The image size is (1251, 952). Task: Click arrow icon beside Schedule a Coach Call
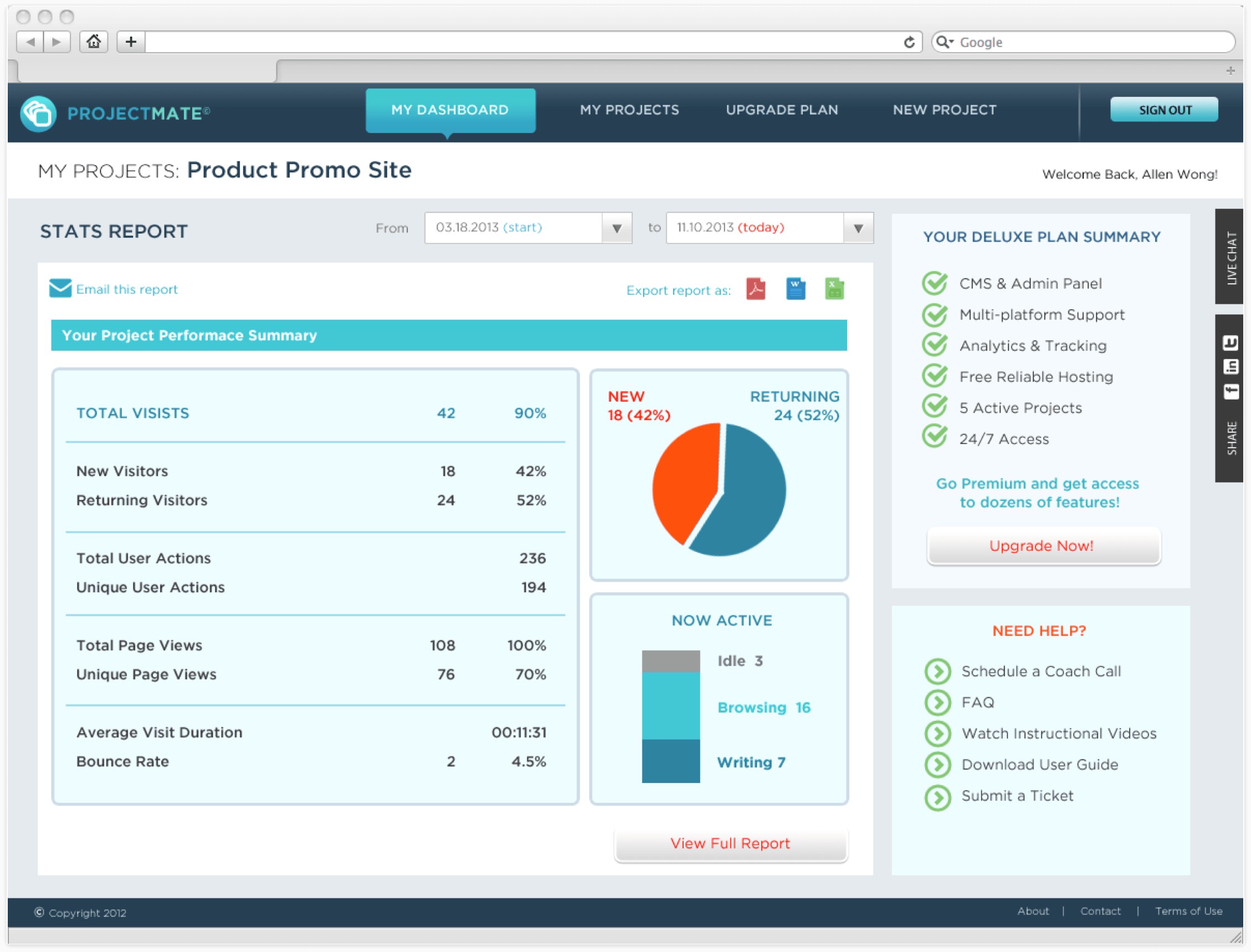[937, 672]
